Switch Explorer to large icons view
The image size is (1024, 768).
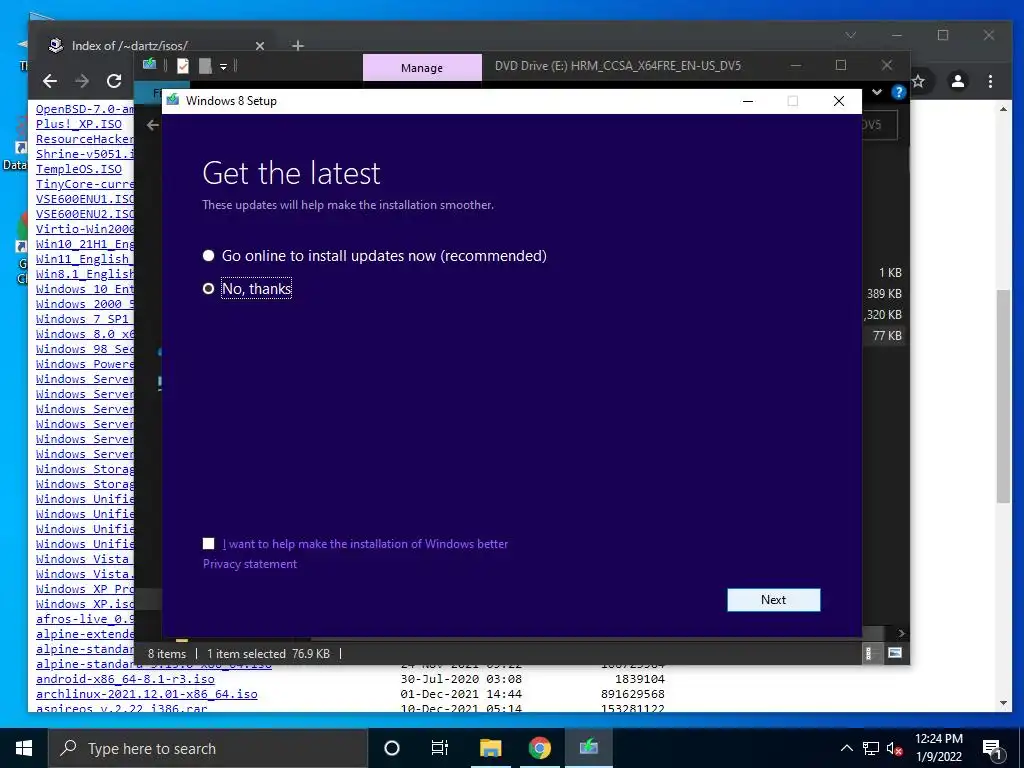(895, 653)
